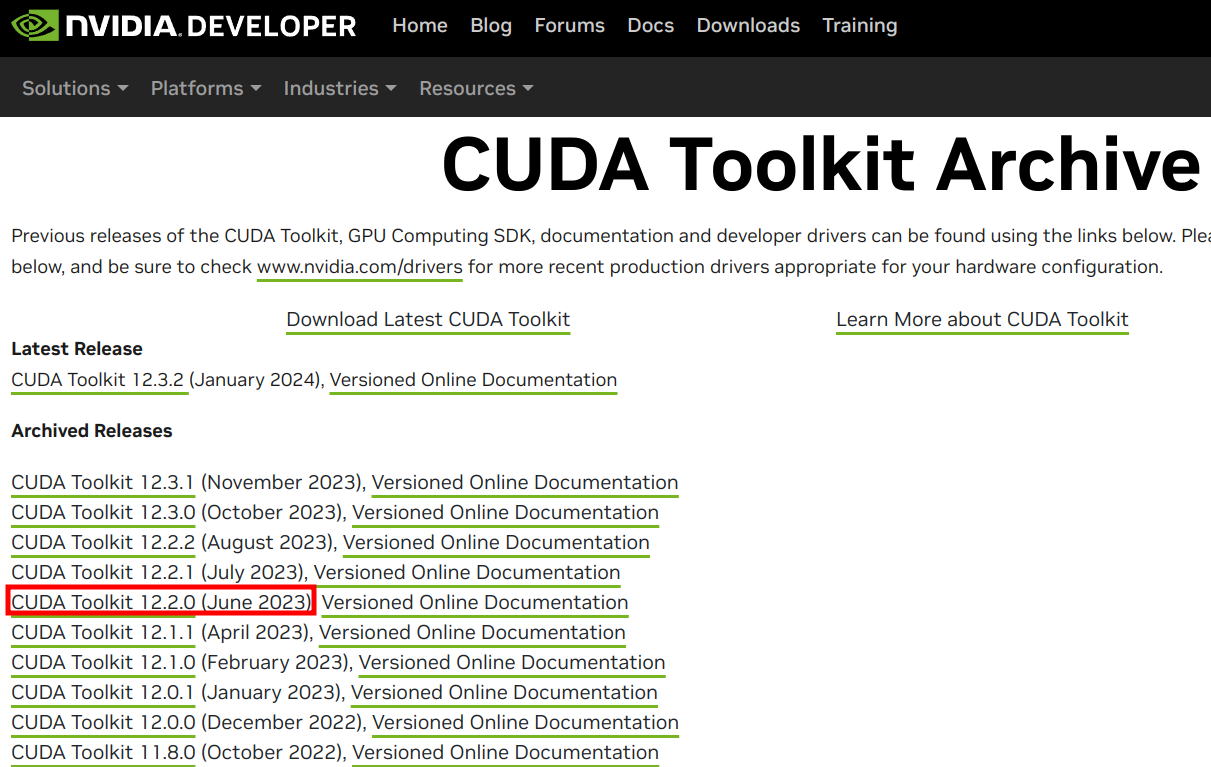Open CUDA Toolkit 12.2.2 link

(103, 543)
